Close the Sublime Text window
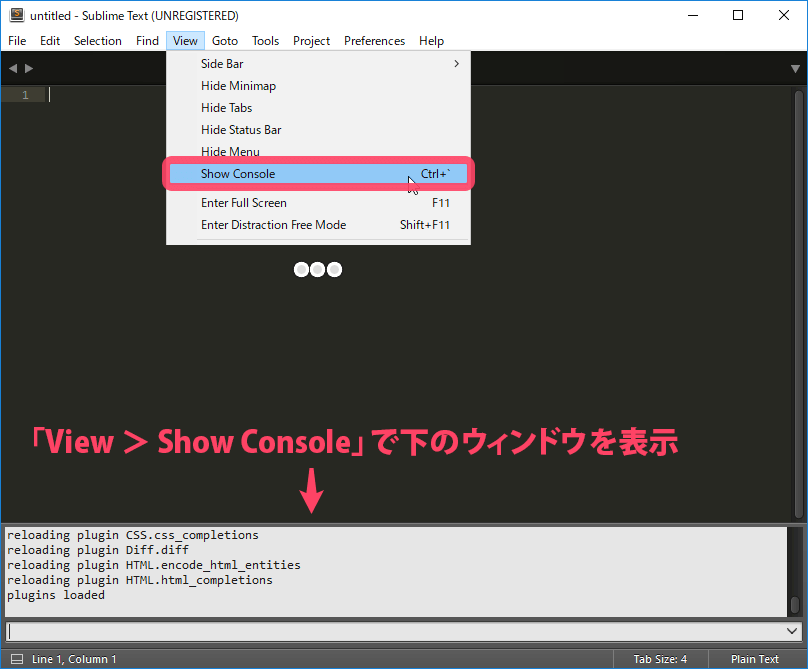 click(x=784, y=15)
